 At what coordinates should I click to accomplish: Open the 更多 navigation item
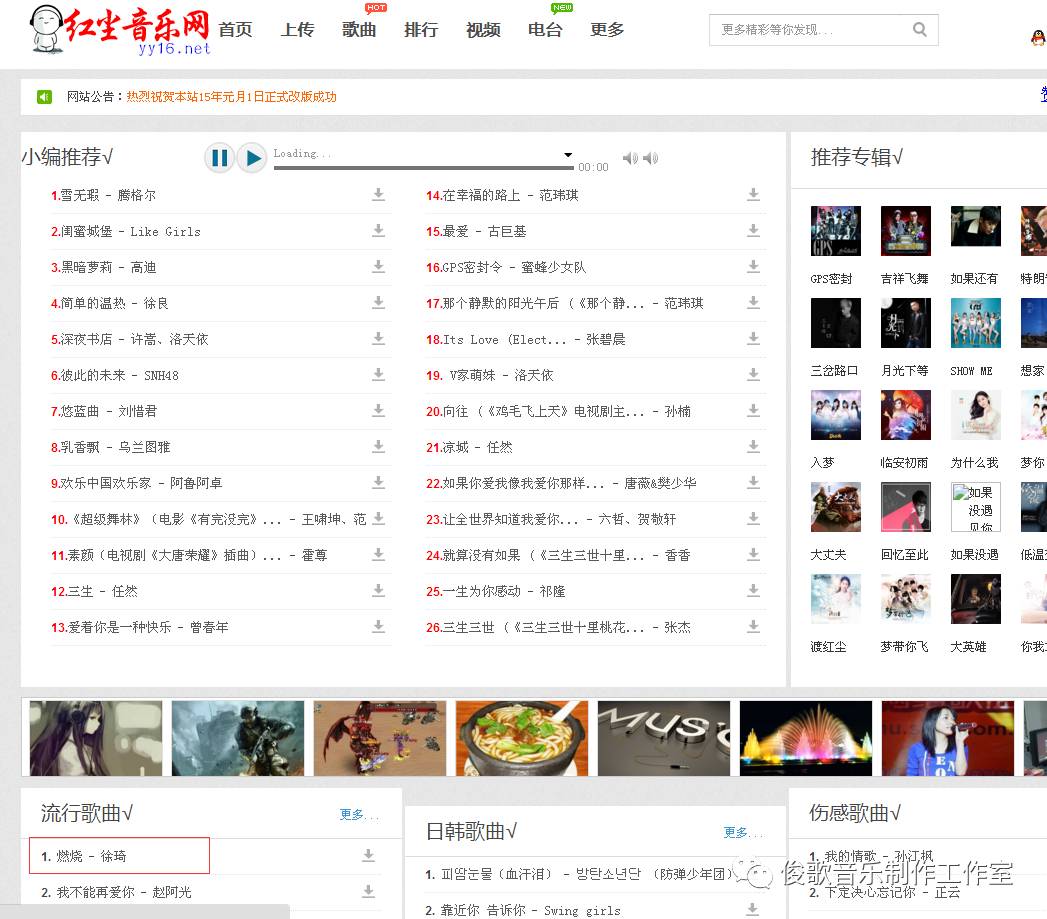pos(607,30)
